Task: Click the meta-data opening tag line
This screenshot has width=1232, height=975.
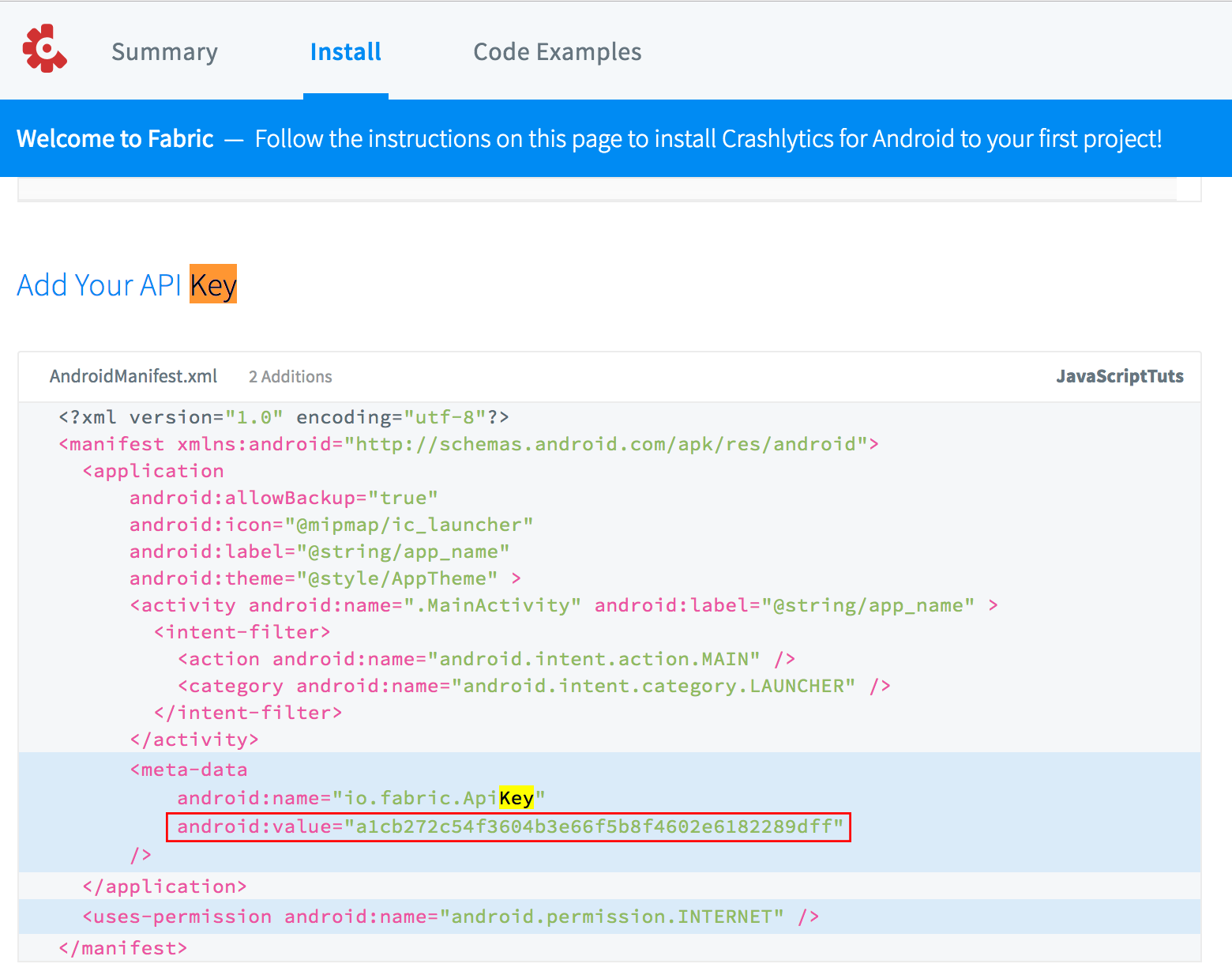Action: click(189, 770)
